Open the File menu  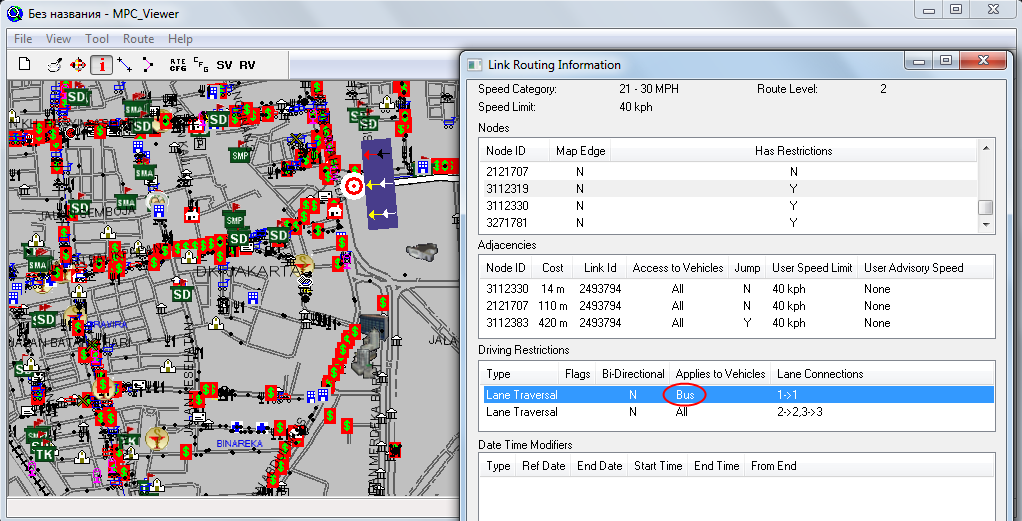tap(23, 39)
